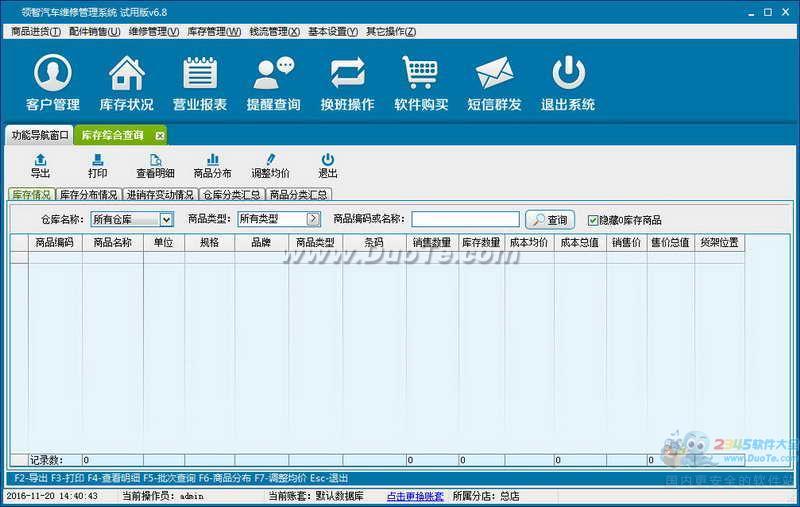Switch to 商品分类汇总 sub-tab

[x=298, y=194]
